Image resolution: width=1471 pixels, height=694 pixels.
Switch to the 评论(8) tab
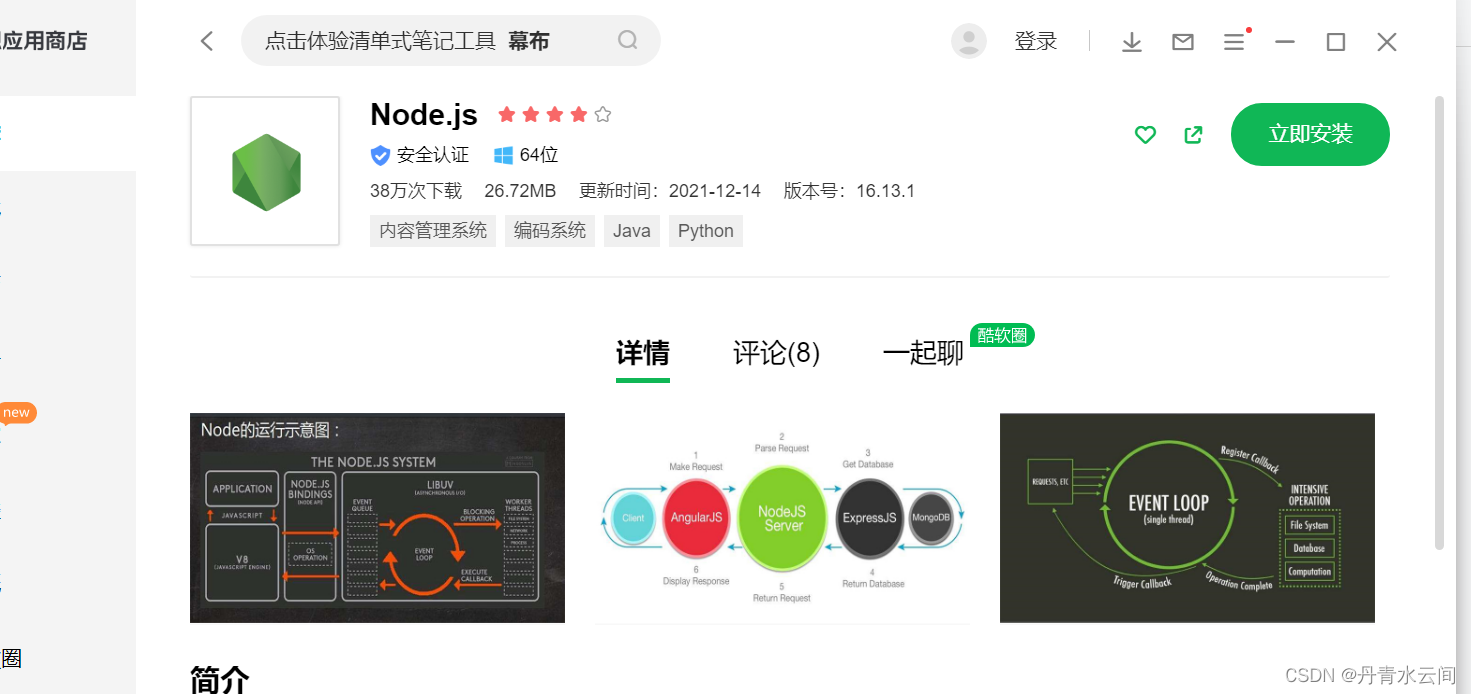(x=777, y=353)
